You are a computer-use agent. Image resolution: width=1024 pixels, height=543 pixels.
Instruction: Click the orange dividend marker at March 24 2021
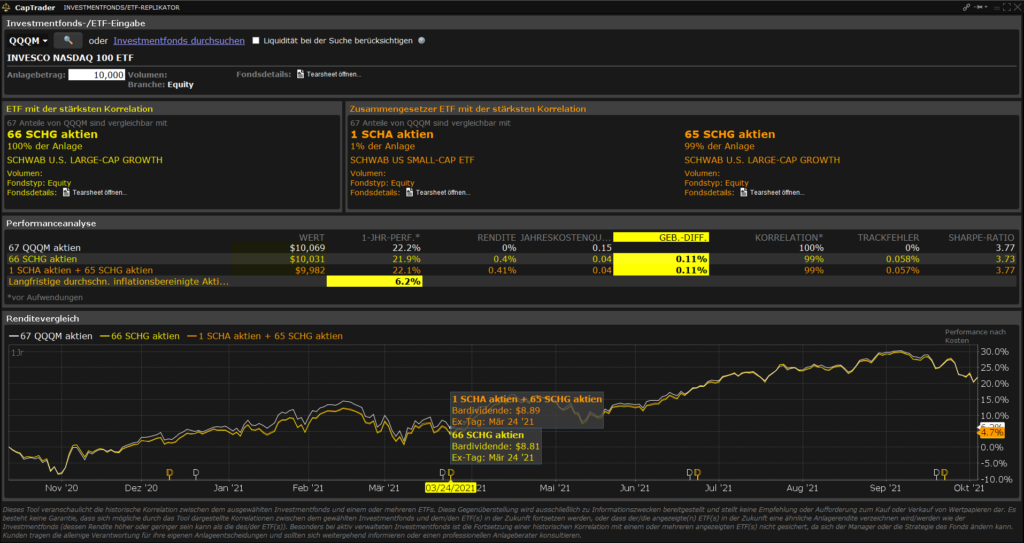click(x=451, y=473)
